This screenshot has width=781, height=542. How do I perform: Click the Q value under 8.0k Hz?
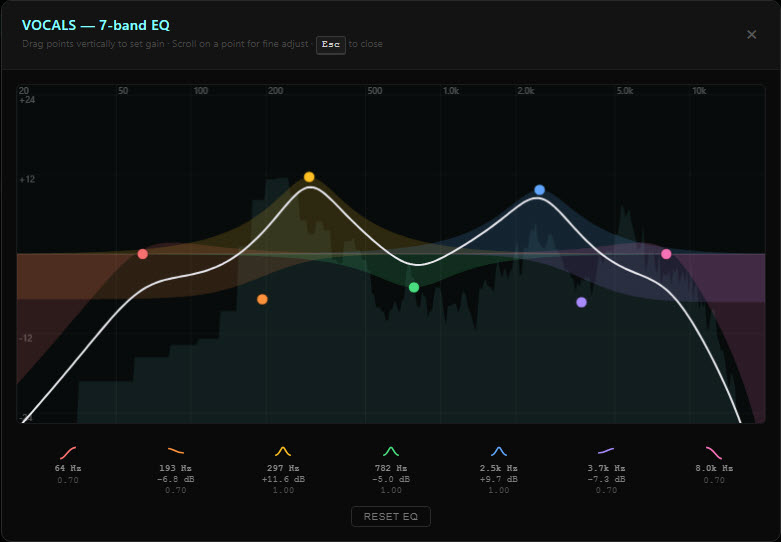(x=714, y=480)
